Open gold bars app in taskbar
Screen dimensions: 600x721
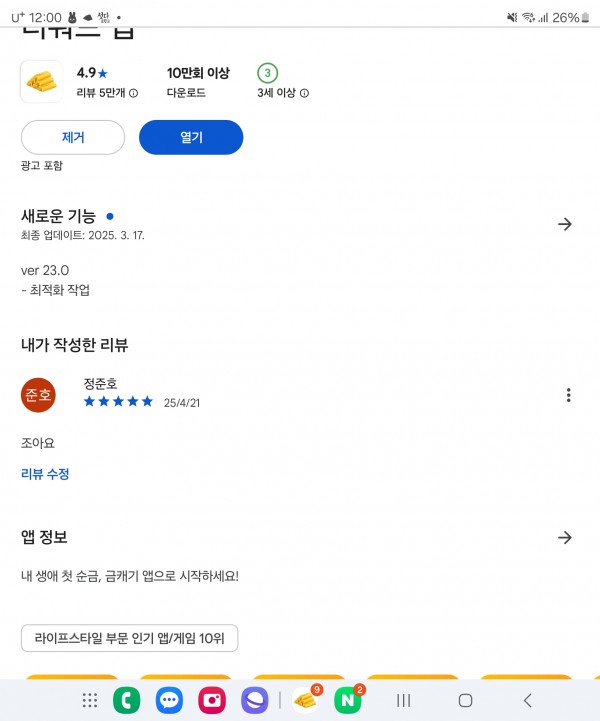click(307, 699)
